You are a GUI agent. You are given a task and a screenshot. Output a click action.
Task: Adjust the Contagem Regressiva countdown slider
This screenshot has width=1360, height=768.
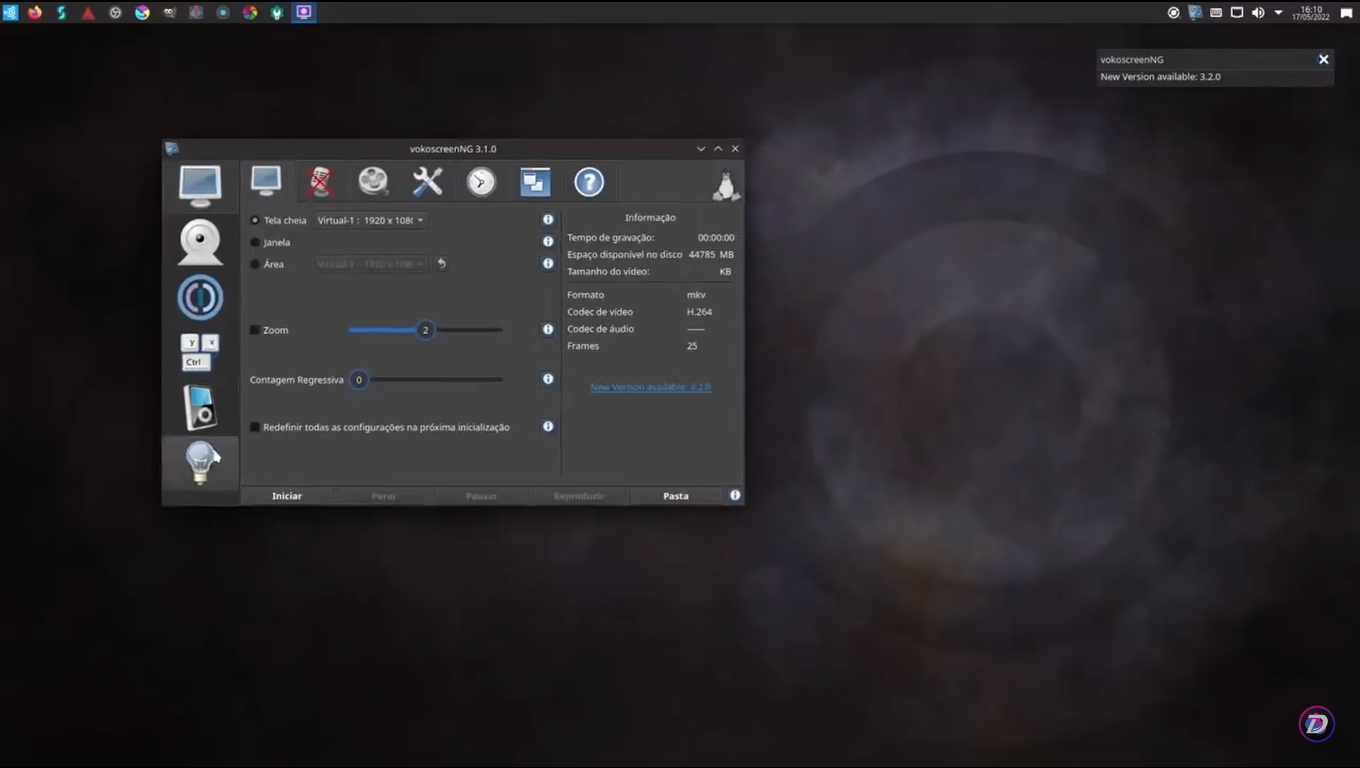[358, 379]
